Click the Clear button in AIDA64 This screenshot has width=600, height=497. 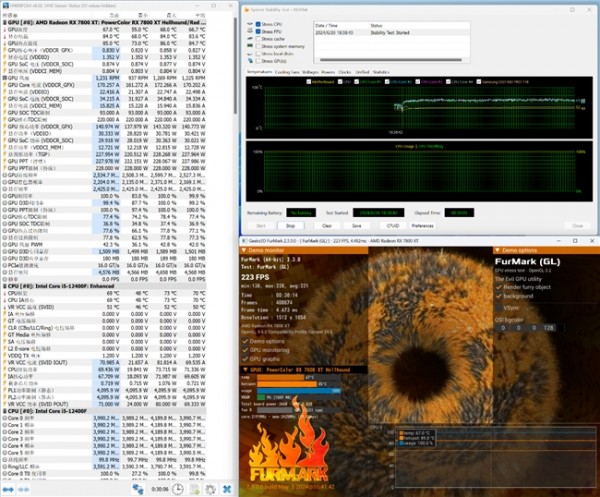[326, 226]
